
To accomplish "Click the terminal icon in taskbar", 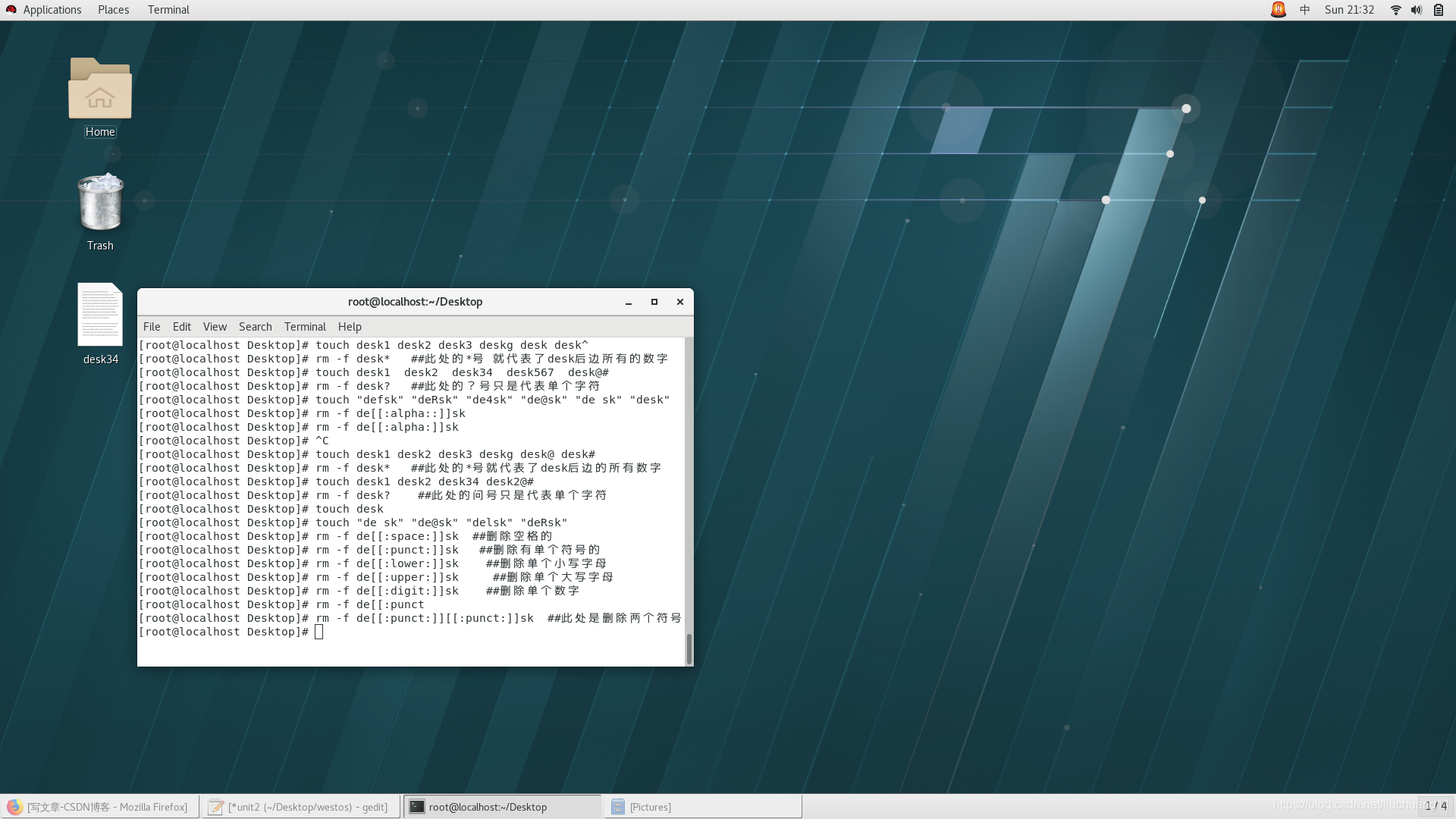I will pos(417,807).
